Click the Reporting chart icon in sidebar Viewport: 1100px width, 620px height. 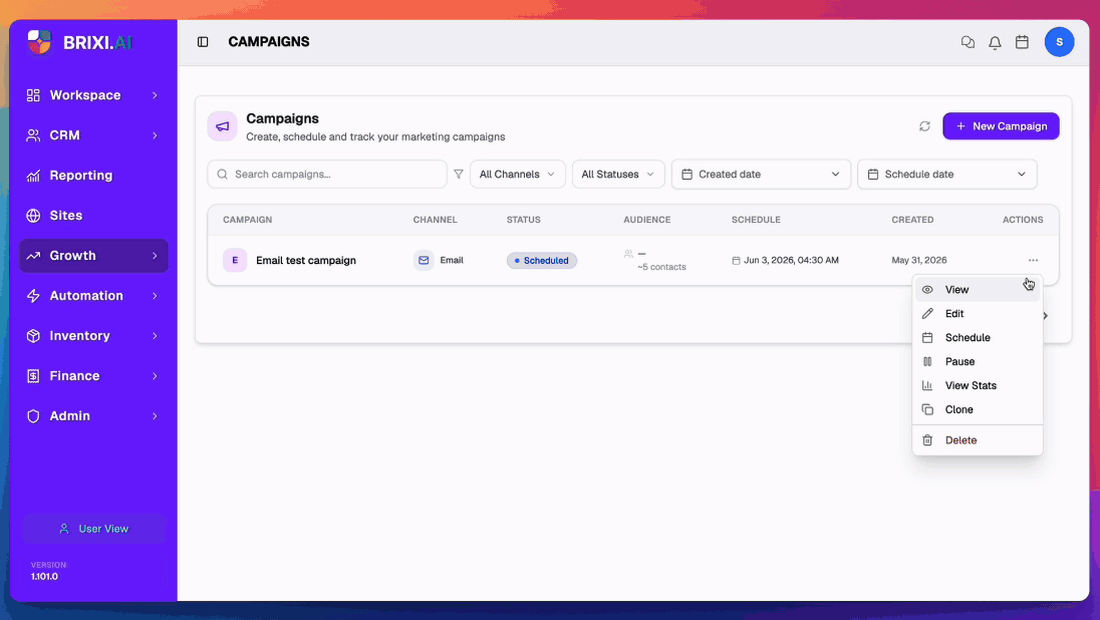point(33,175)
